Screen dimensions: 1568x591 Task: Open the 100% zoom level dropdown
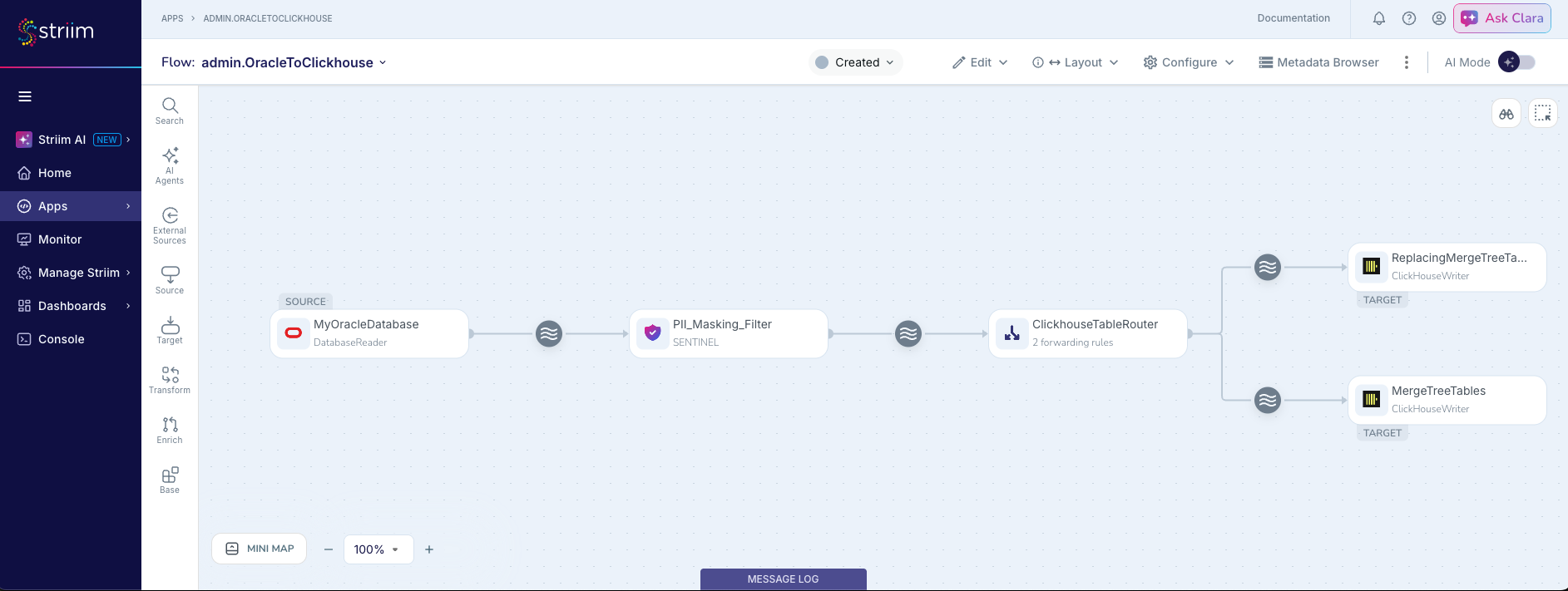(x=378, y=549)
